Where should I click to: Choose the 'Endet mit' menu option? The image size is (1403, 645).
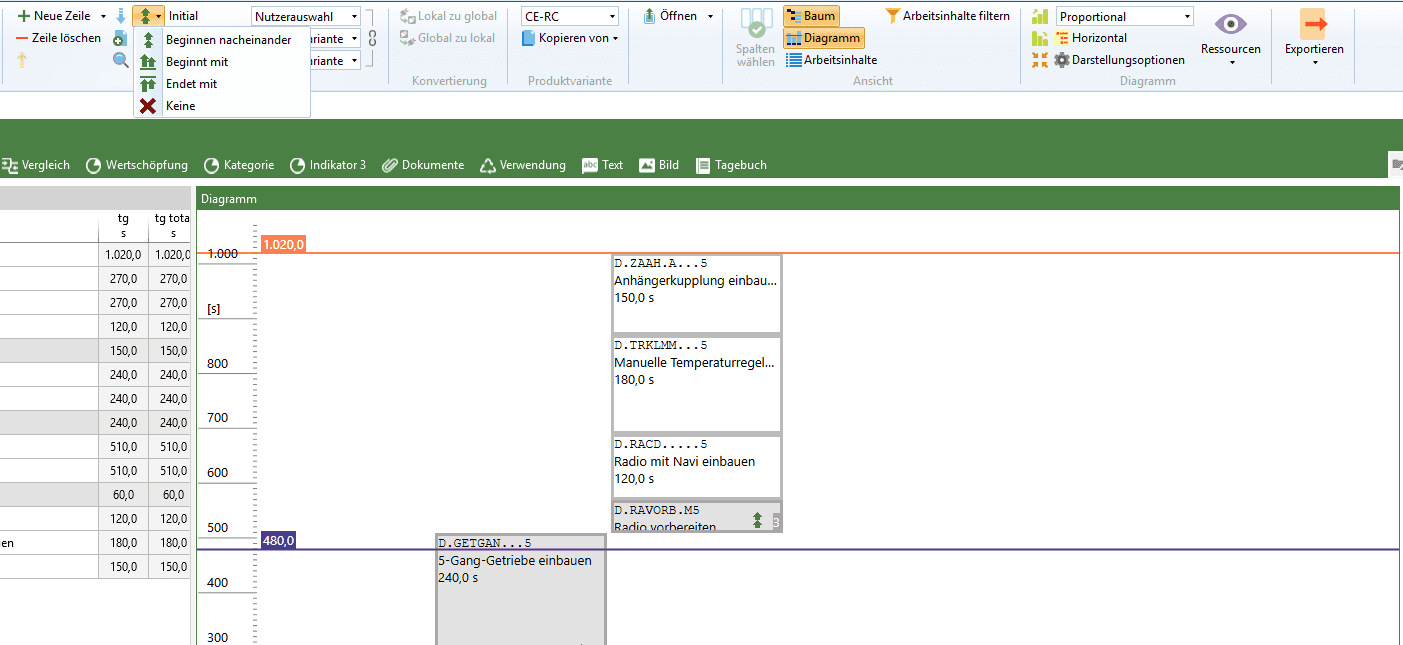[191, 84]
